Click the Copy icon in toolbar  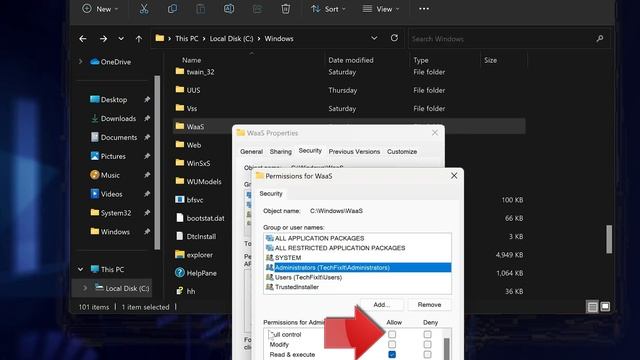172,9
